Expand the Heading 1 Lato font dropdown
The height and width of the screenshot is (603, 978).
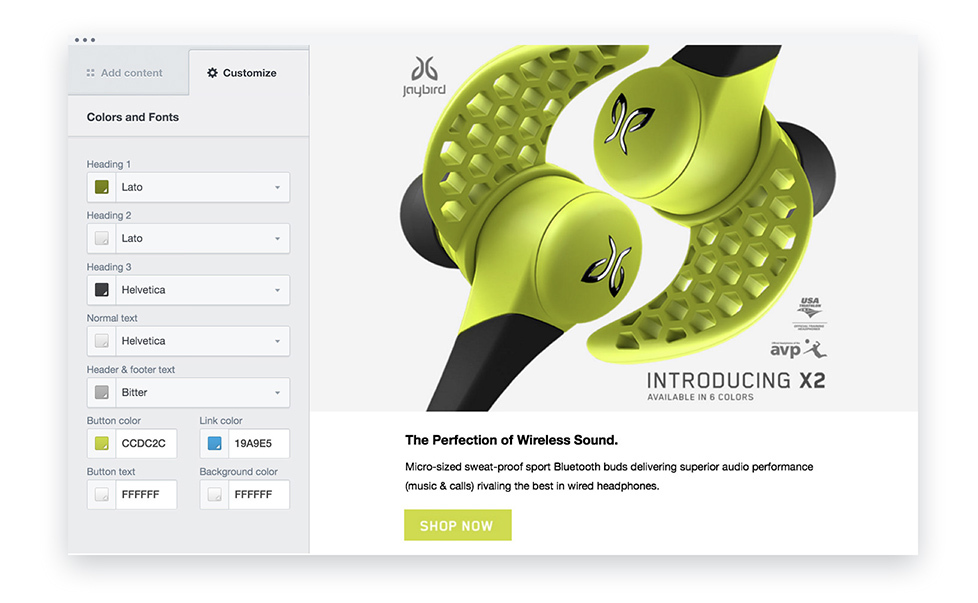click(x=203, y=187)
